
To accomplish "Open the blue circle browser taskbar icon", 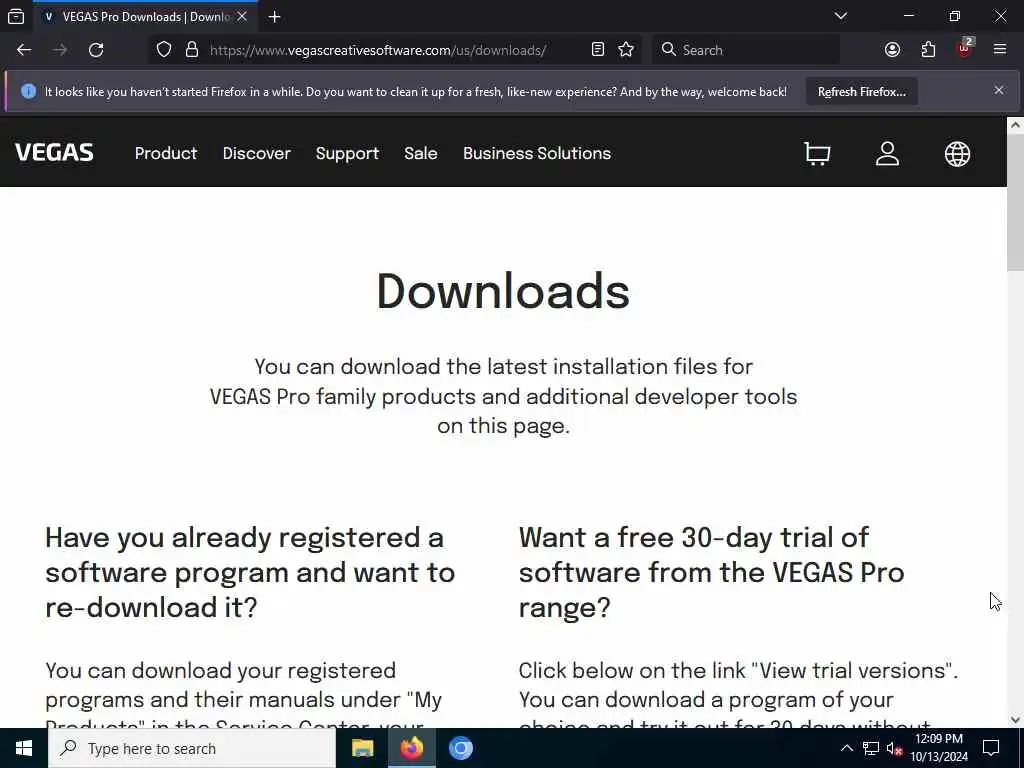I will coord(460,748).
